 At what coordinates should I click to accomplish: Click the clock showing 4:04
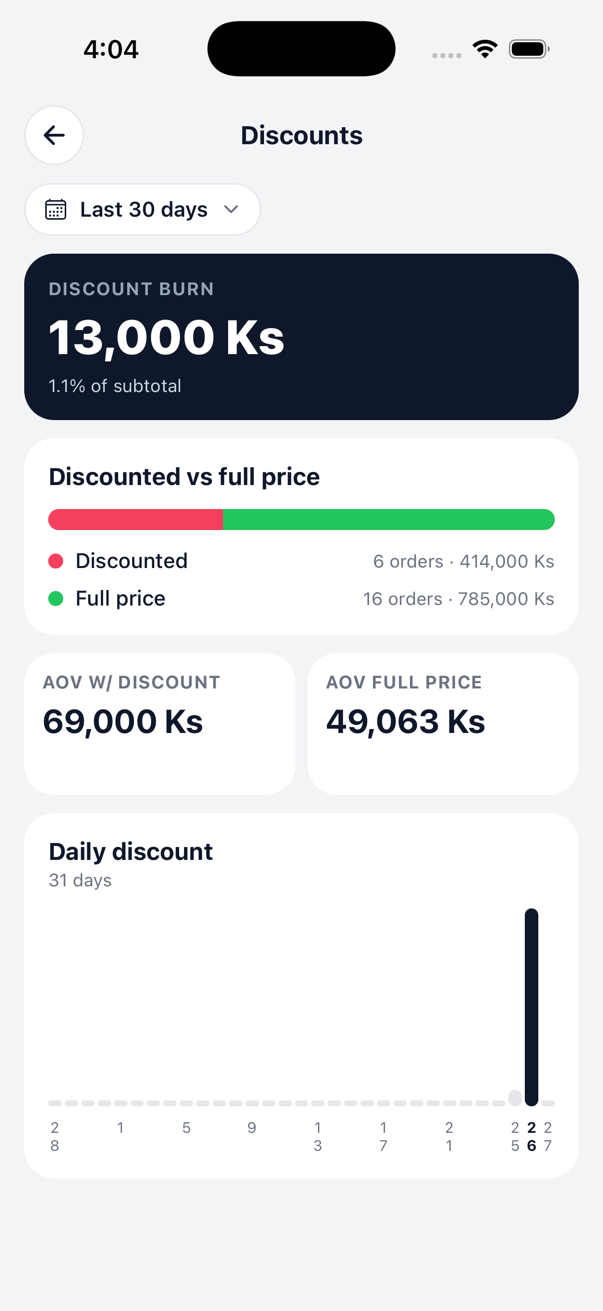pos(112,48)
